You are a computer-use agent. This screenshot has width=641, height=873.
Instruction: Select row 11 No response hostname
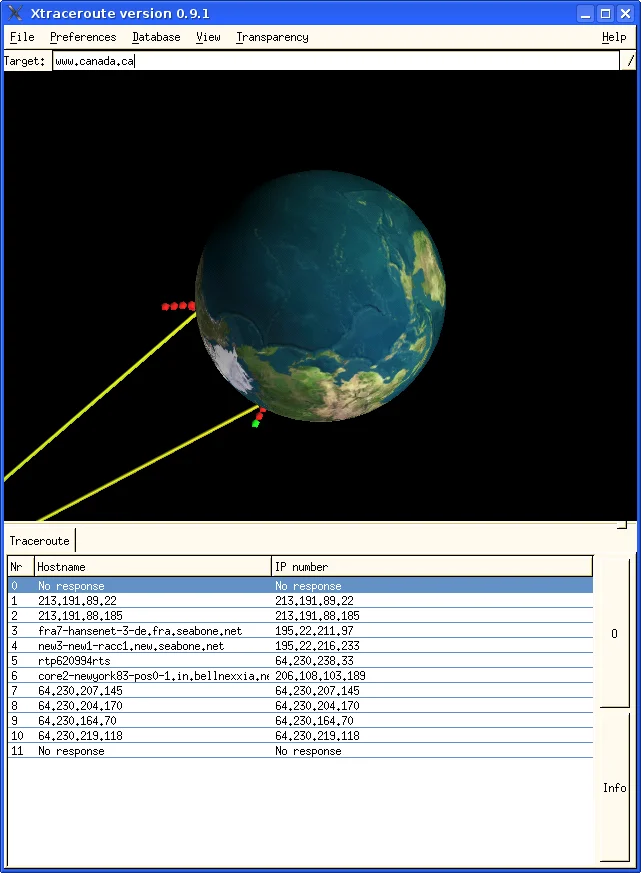coord(71,751)
